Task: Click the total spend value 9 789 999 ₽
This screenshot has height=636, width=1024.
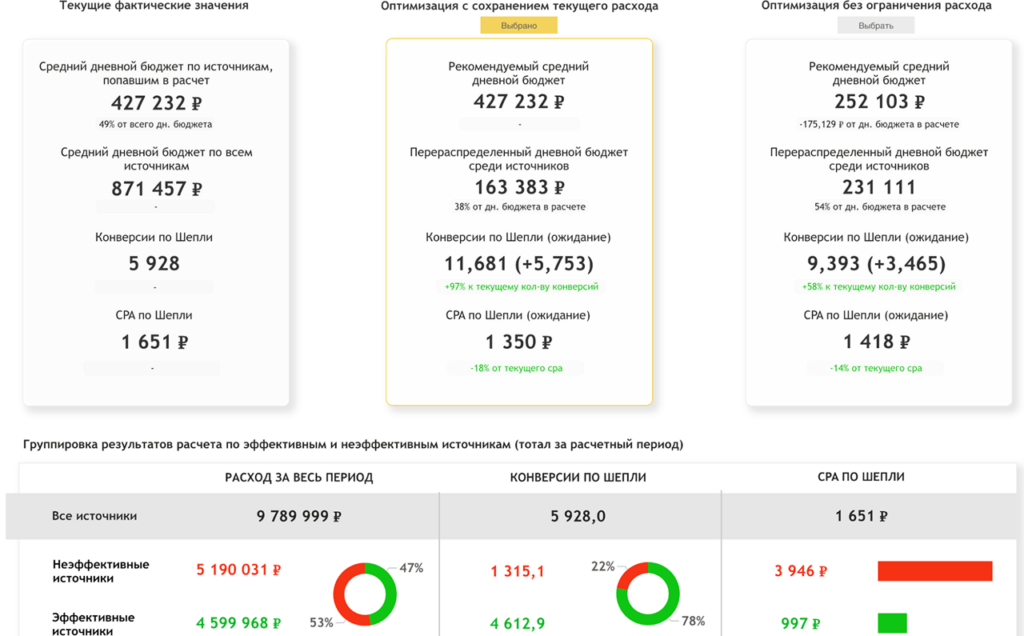Action: point(298,516)
